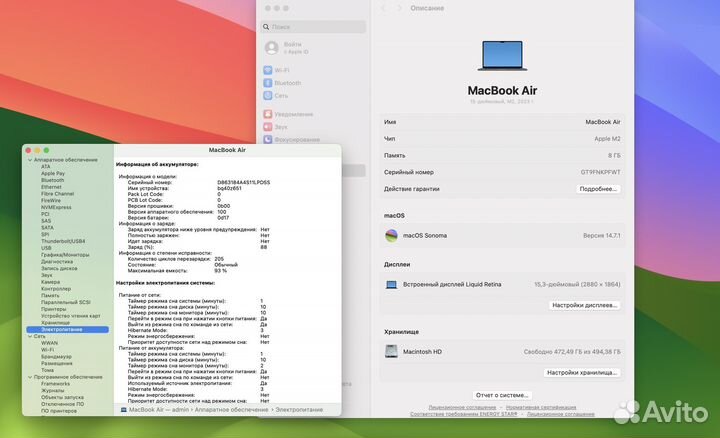Go forward with the right arrow in Settings
Viewport: 720px width, 438px height.
pyautogui.click(x=399, y=8)
